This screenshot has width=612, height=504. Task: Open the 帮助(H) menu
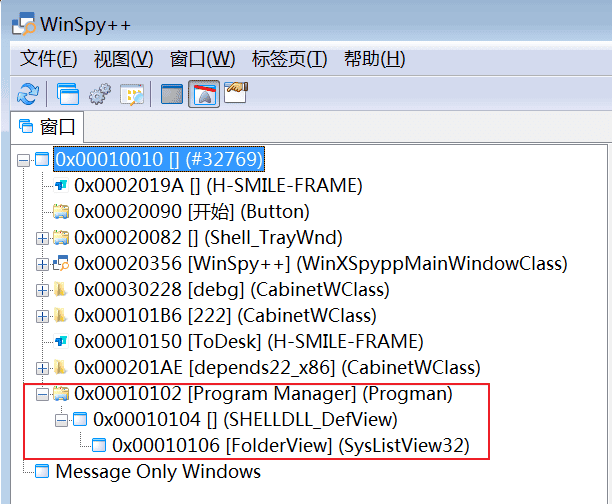click(374, 59)
